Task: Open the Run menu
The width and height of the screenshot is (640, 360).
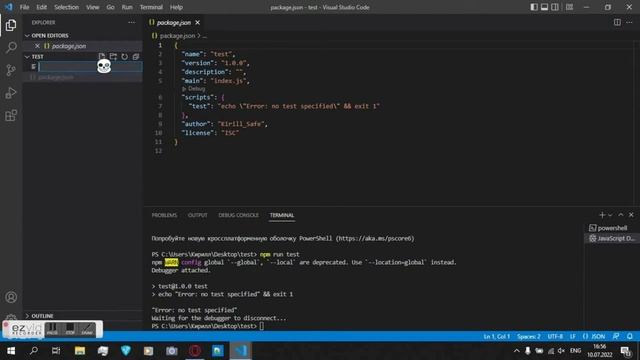Action: click(x=127, y=7)
